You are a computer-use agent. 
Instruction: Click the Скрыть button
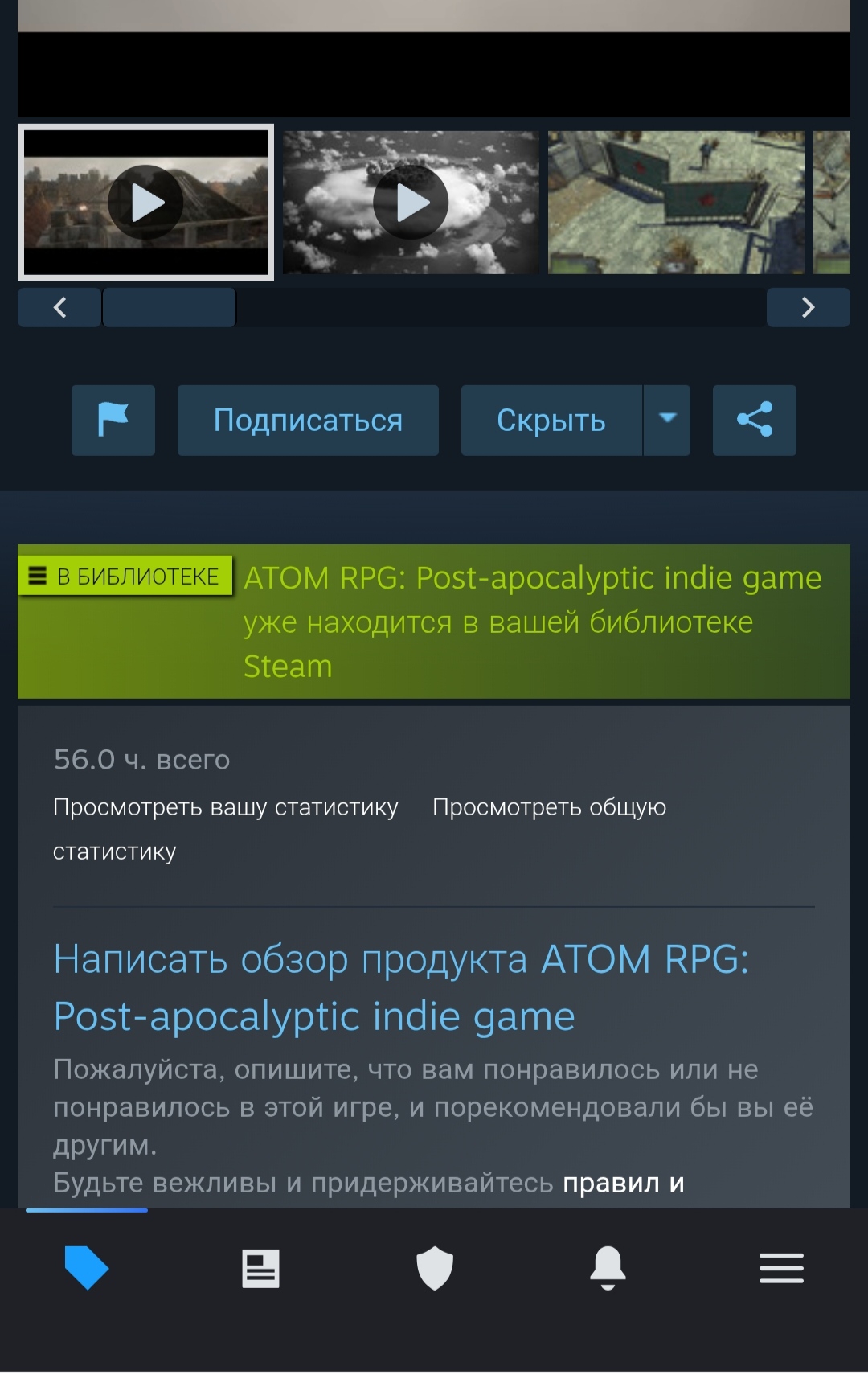point(551,420)
